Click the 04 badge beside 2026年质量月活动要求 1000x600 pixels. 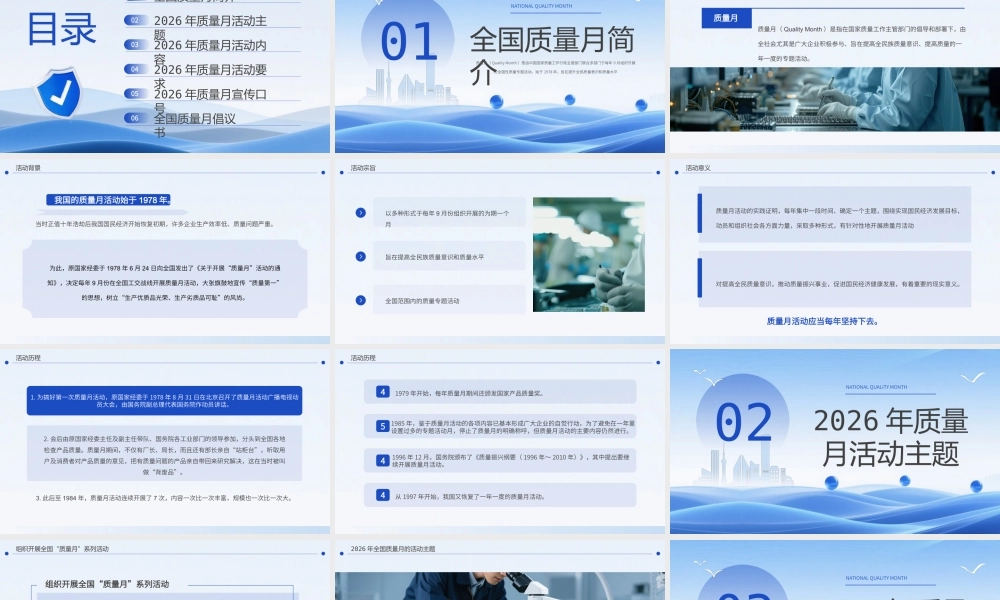pos(135,69)
